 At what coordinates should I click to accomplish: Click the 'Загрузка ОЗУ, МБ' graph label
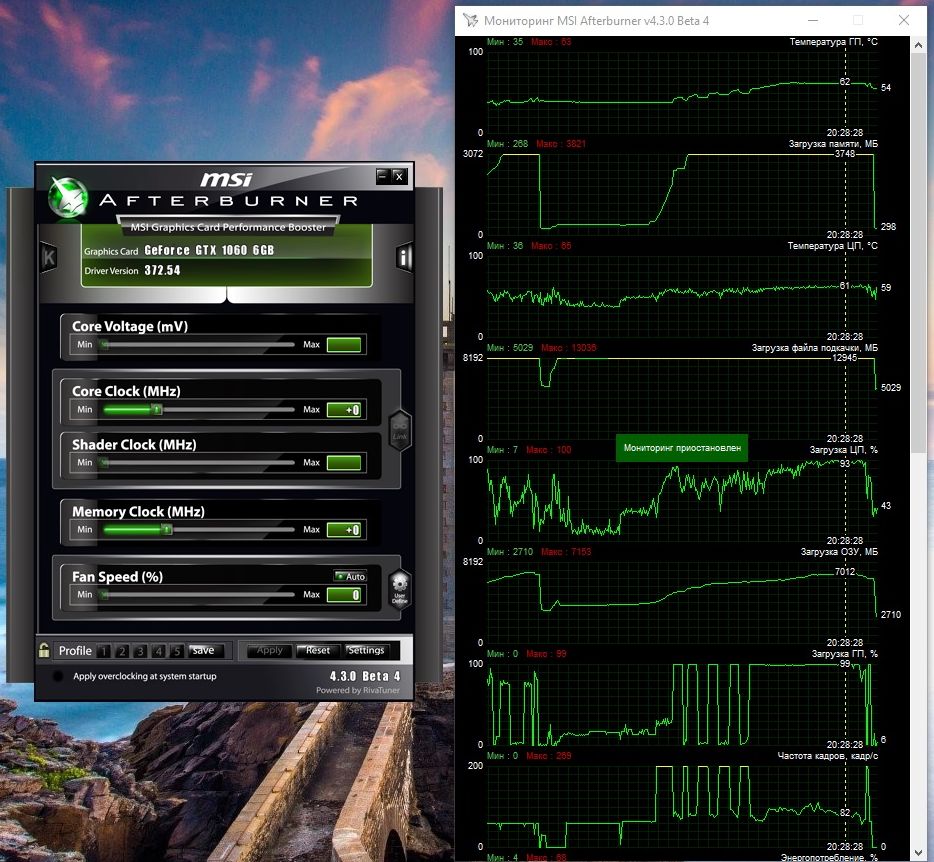839,552
